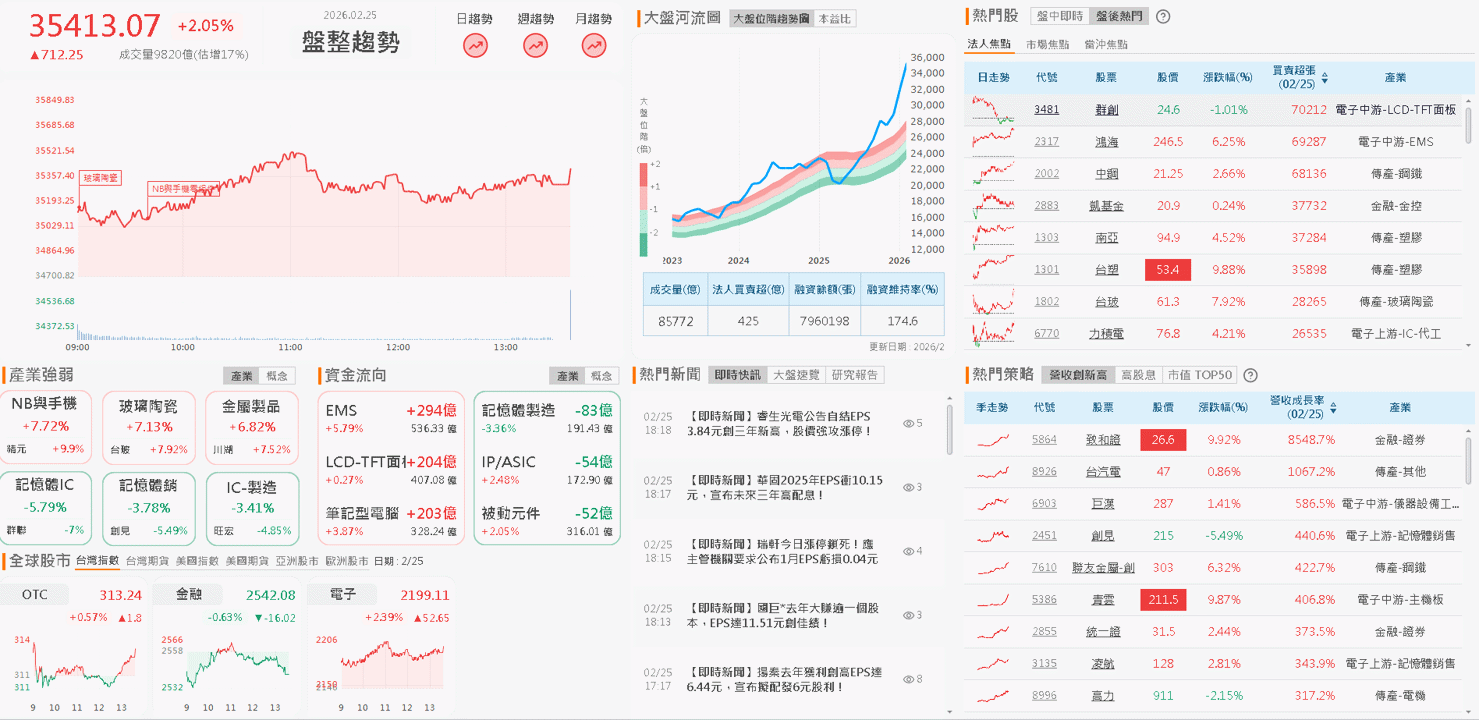
Task: Switch 資金流向 to 概念
Action: click(602, 376)
